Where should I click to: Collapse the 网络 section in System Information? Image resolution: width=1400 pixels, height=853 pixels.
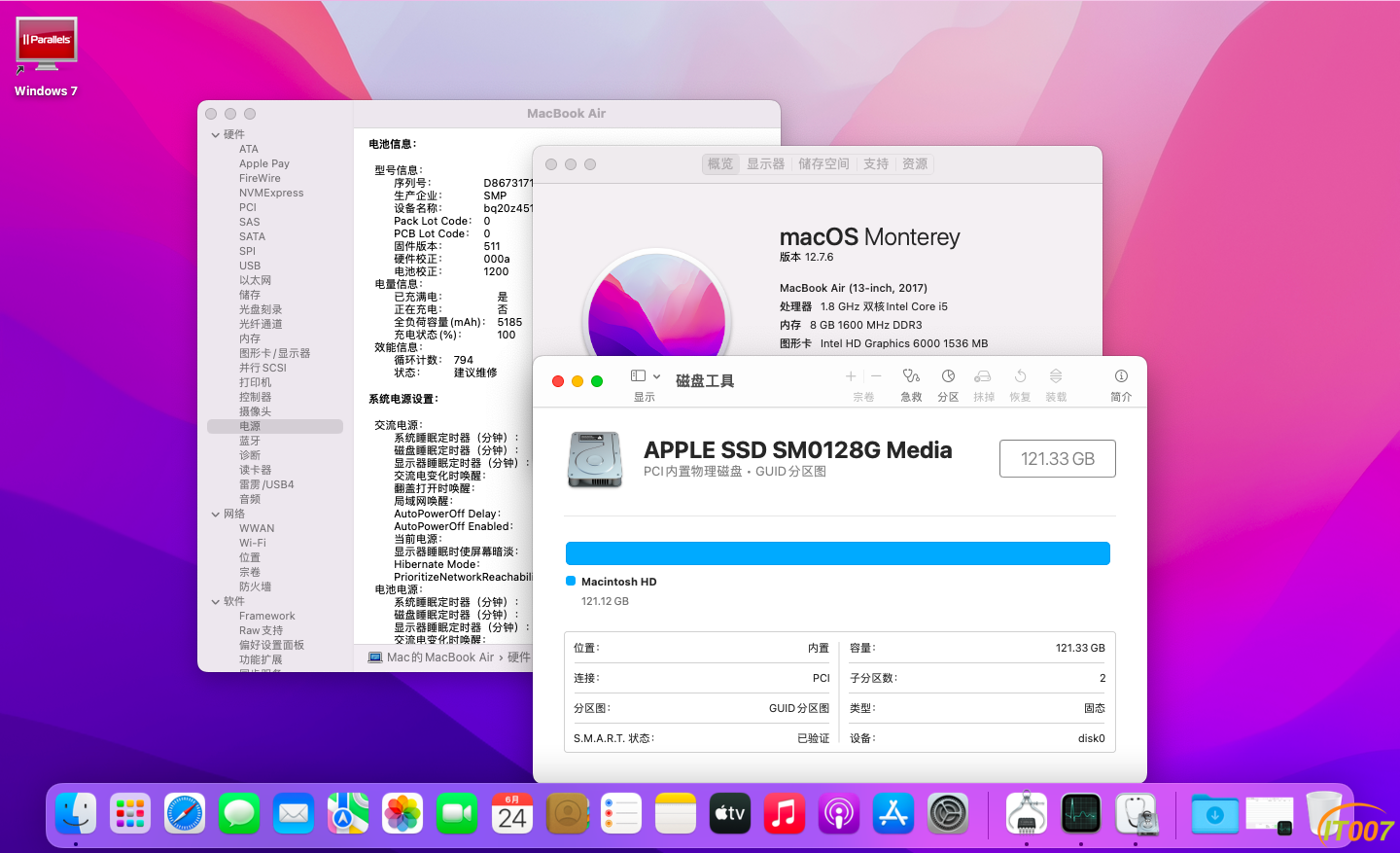pos(216,514)
